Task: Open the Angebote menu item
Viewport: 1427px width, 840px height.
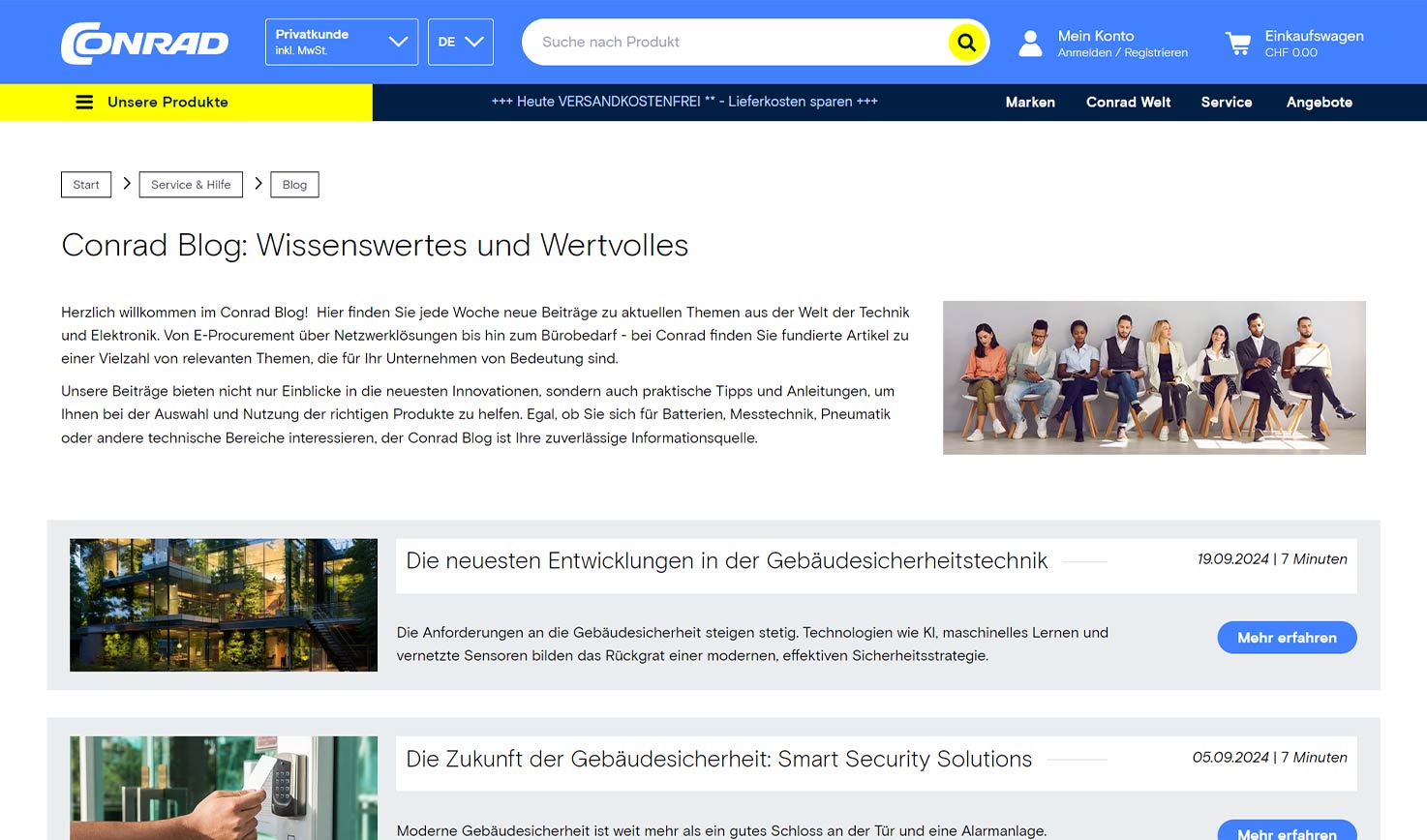Action: point(1319,102)
